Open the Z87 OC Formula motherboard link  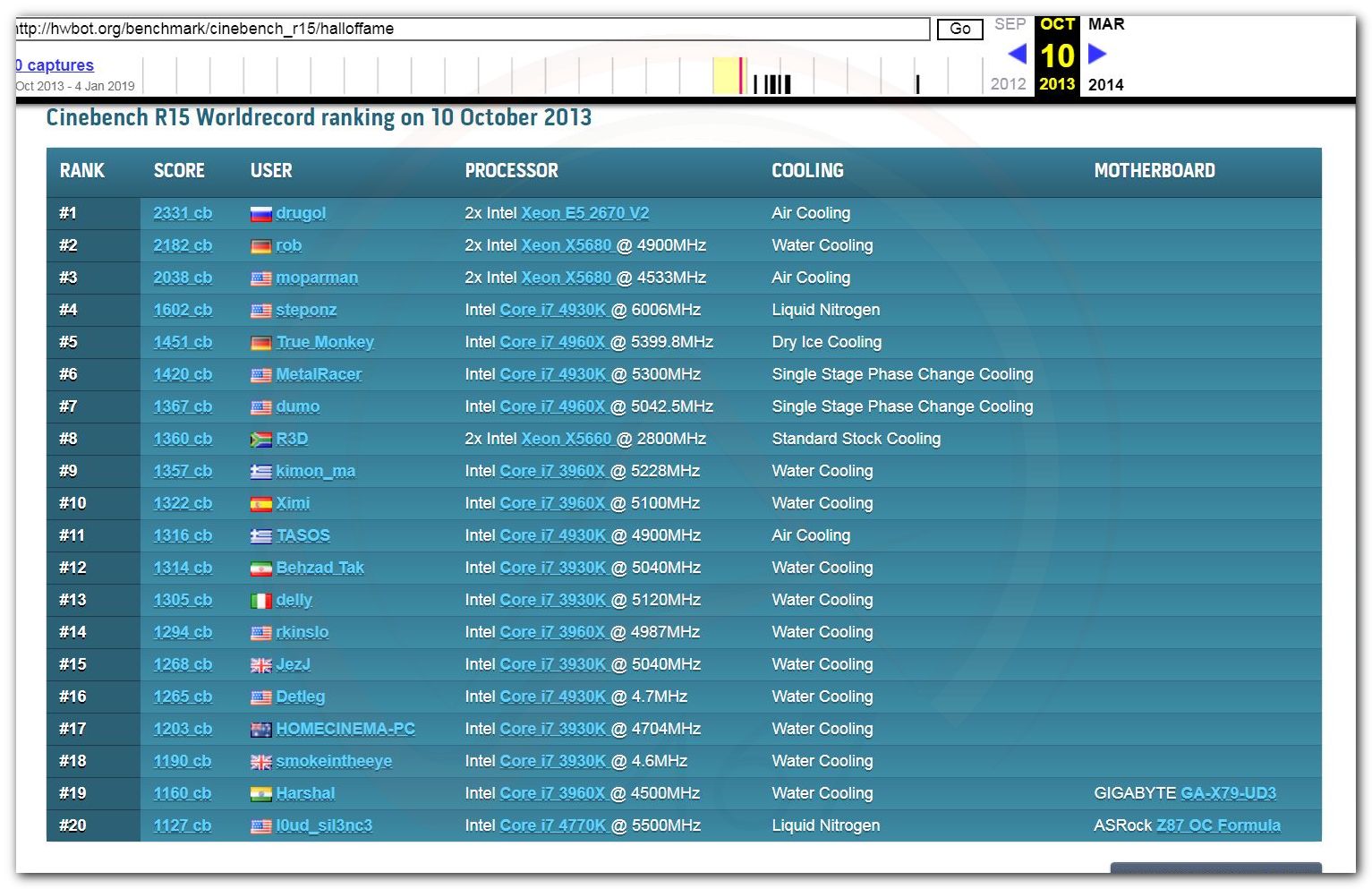coord(1218,825)
